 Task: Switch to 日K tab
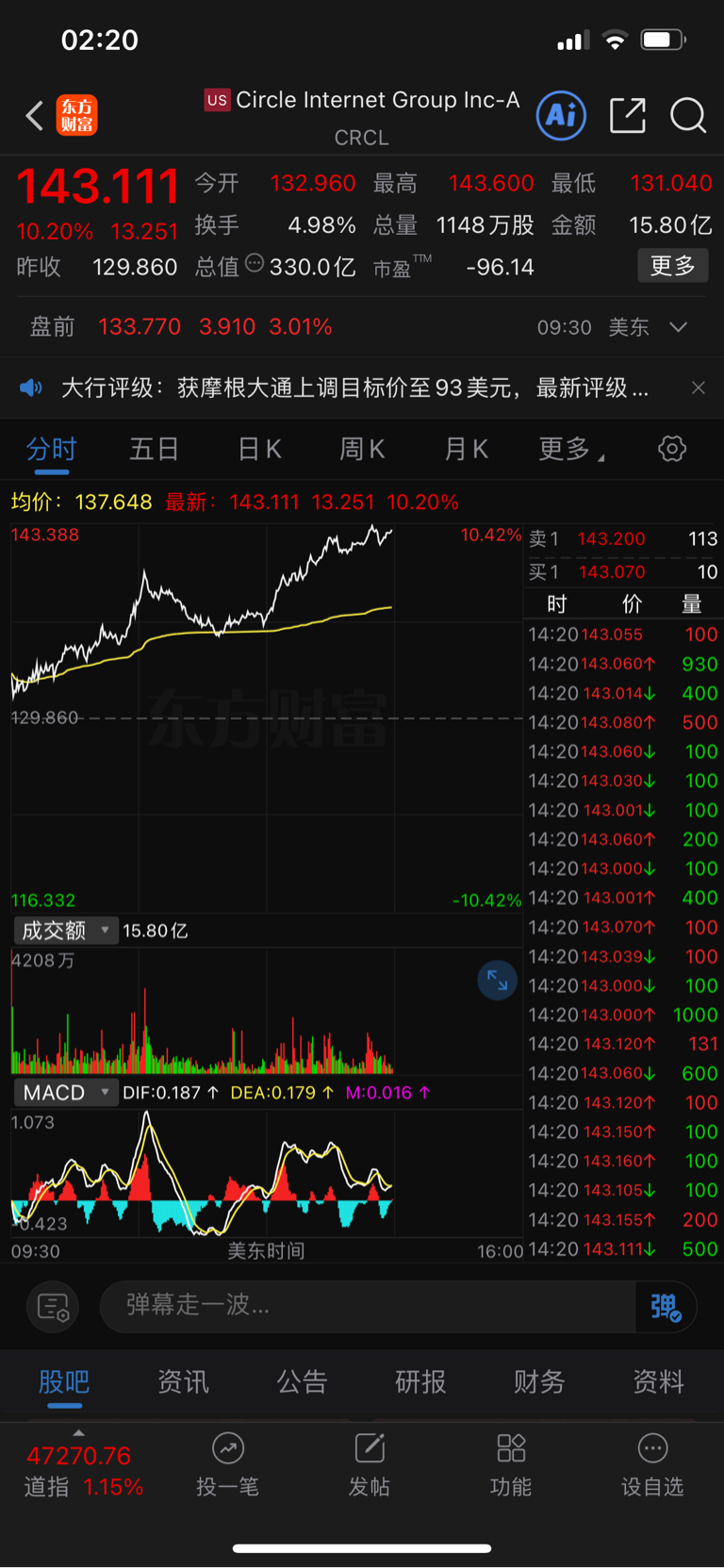click(259, 450)
